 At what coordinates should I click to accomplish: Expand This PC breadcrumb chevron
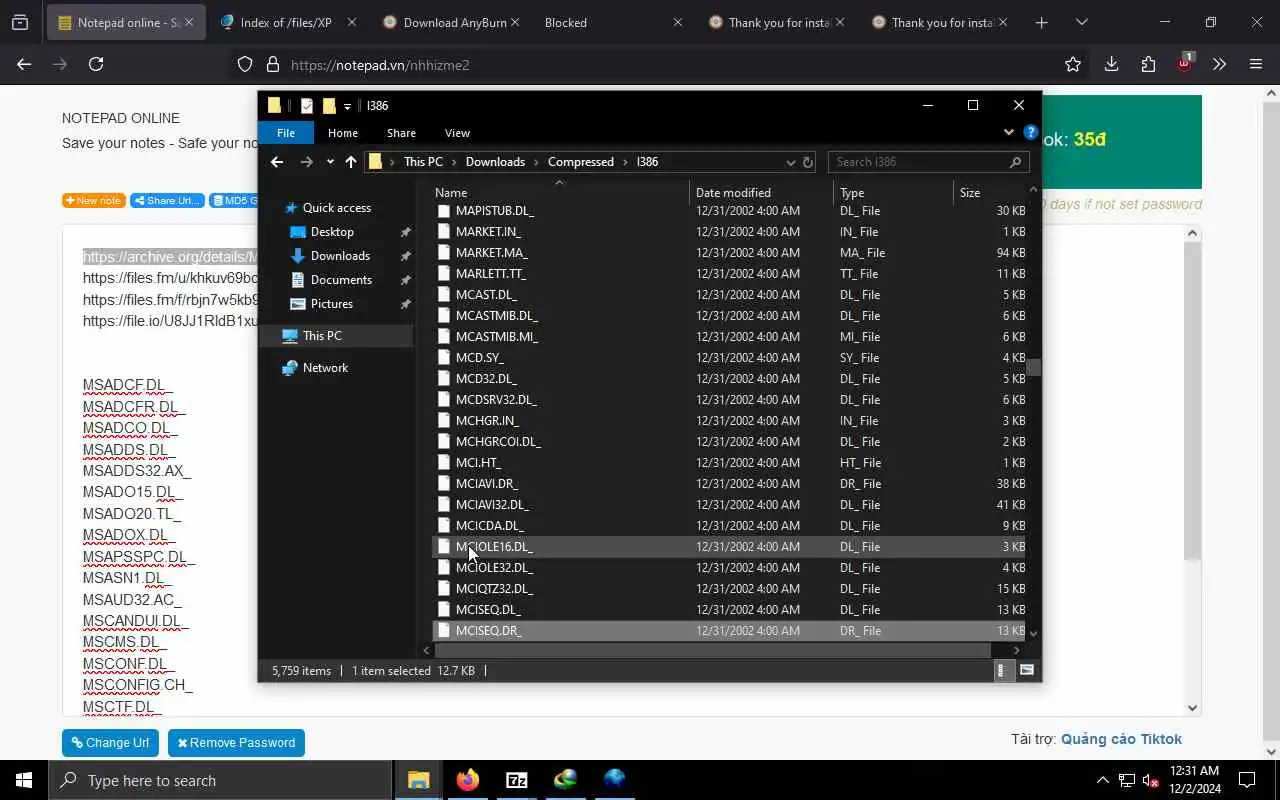tap(454, 162)
